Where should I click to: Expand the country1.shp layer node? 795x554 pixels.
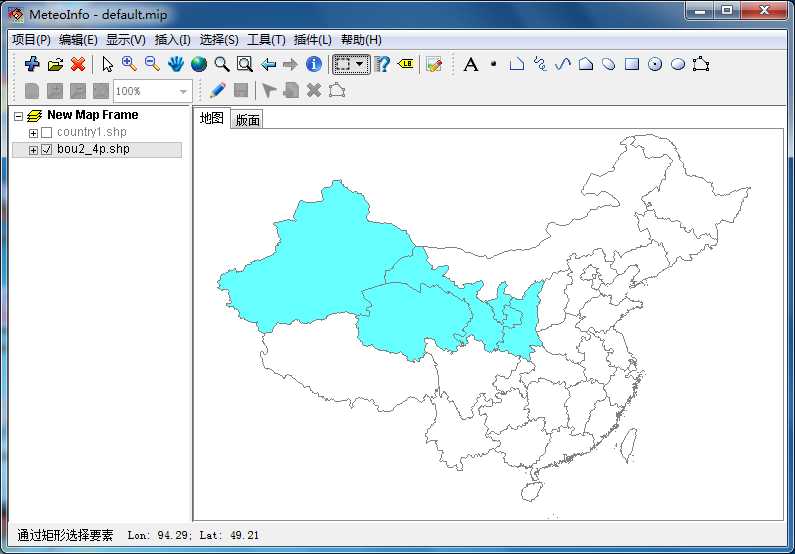tap(33, 133)
